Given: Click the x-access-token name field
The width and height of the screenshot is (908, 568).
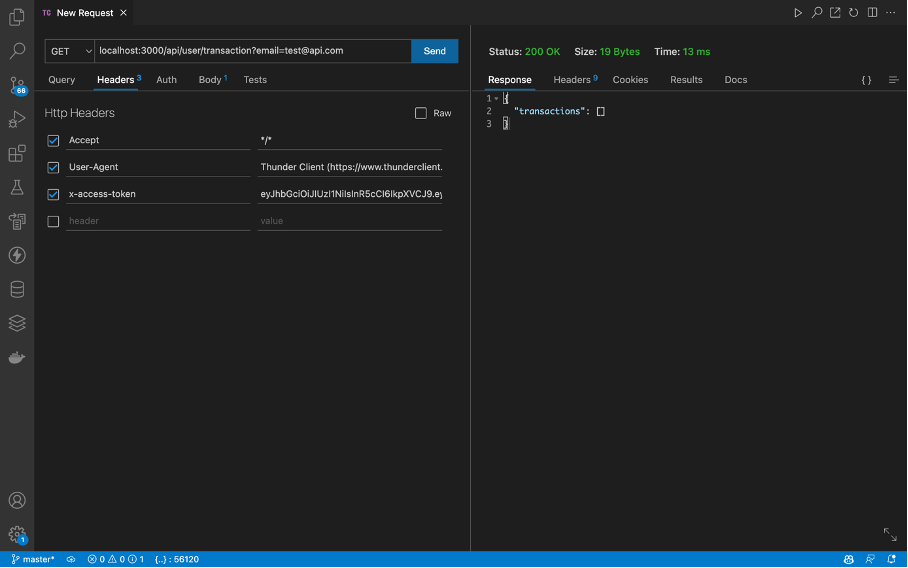Looking at the screenshot, I should click(x=158, y=194).
